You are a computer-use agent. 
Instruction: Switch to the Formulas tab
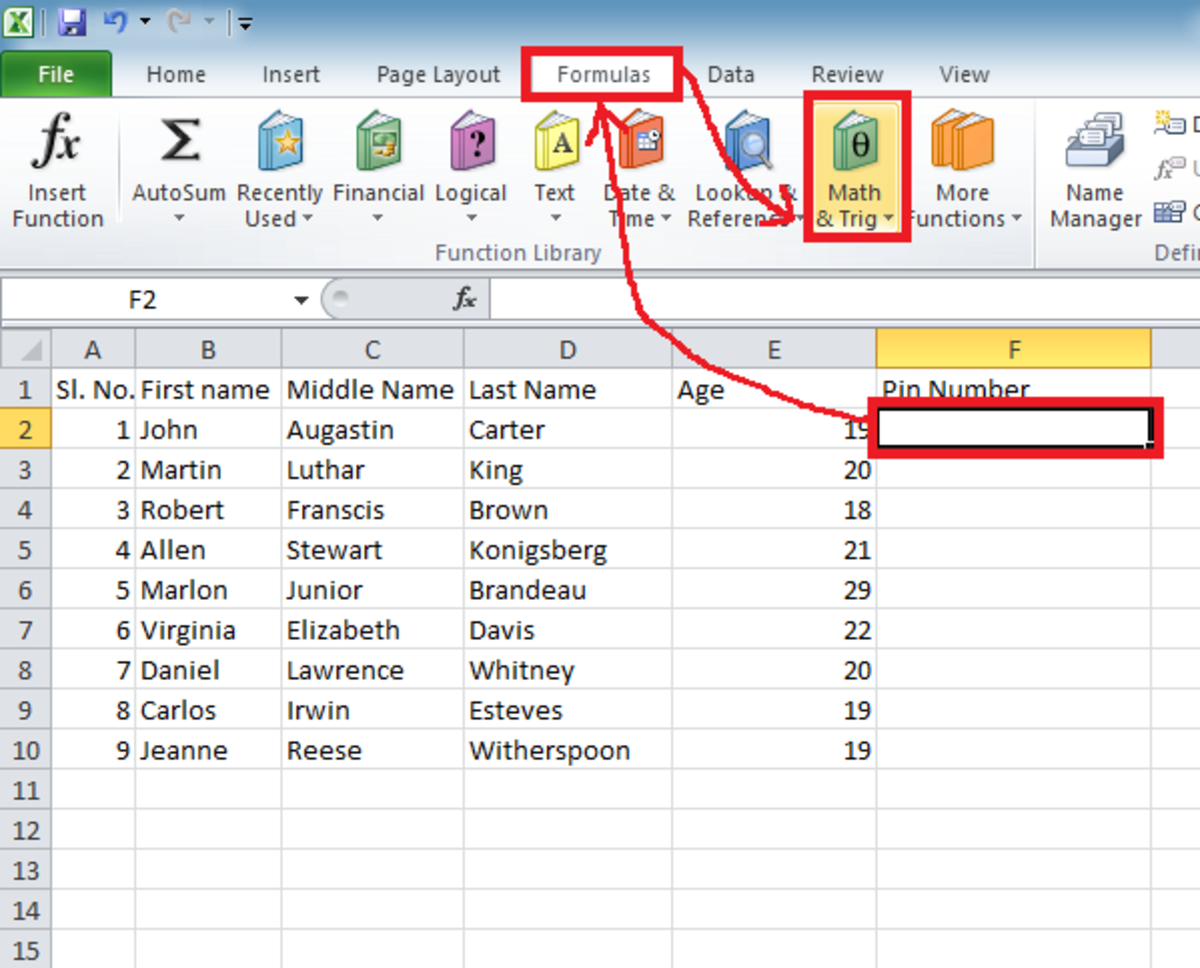pyautogui.click(x=603, y=74)
